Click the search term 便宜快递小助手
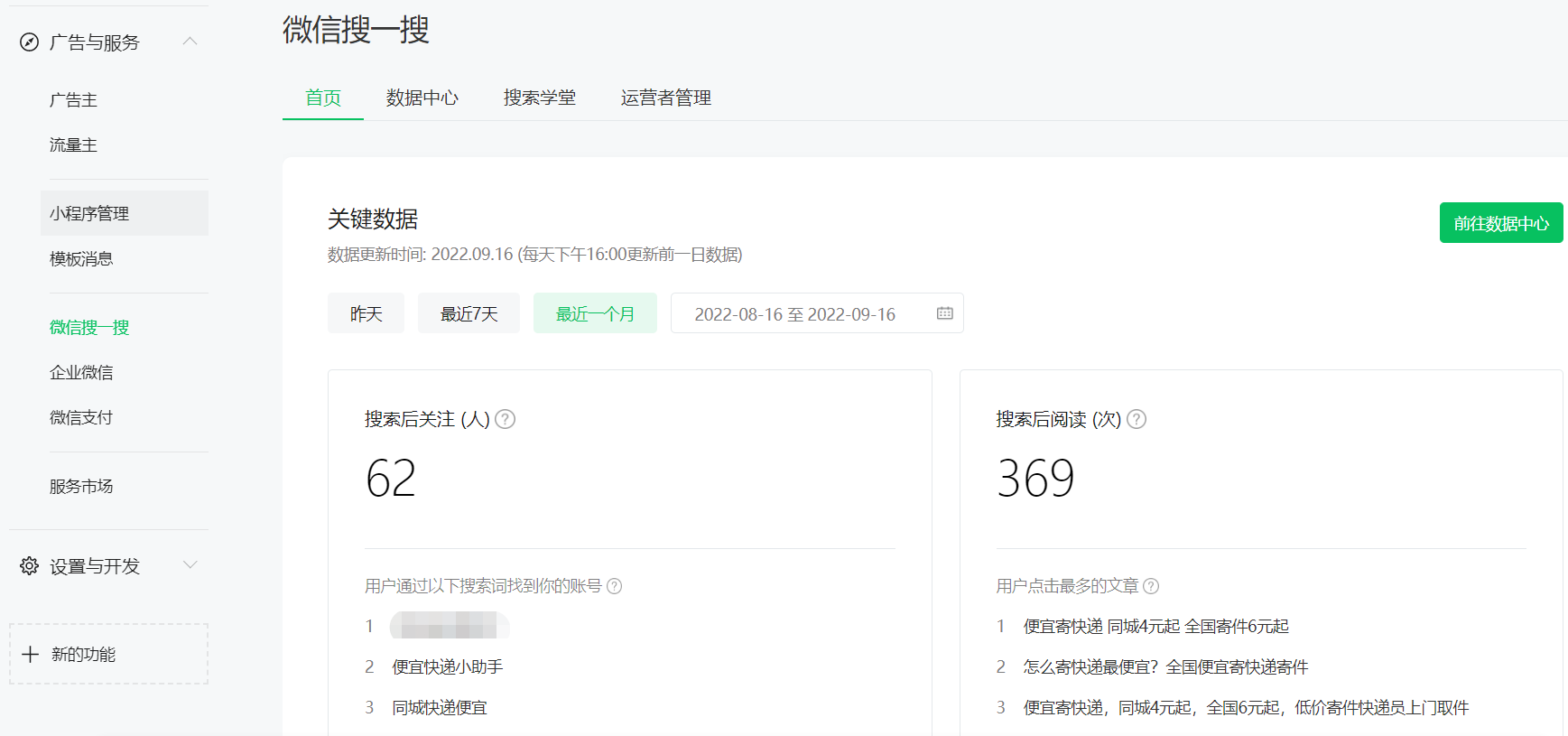This screenshot has height=736, width=1568. 448,667
